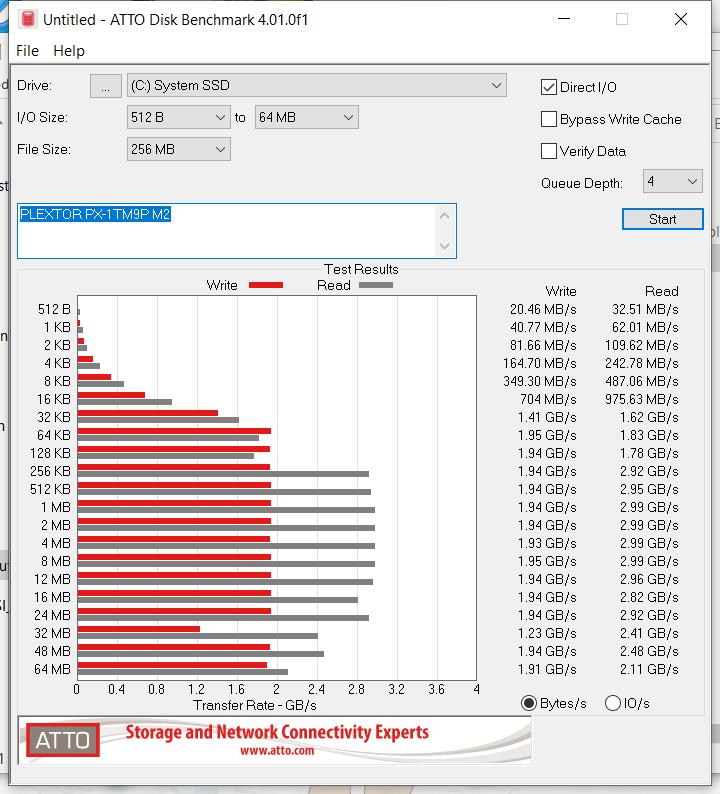720x794 pixels.
Task: Minimize the ATTO Disk Benchmark window
Action: pos(564,19)
